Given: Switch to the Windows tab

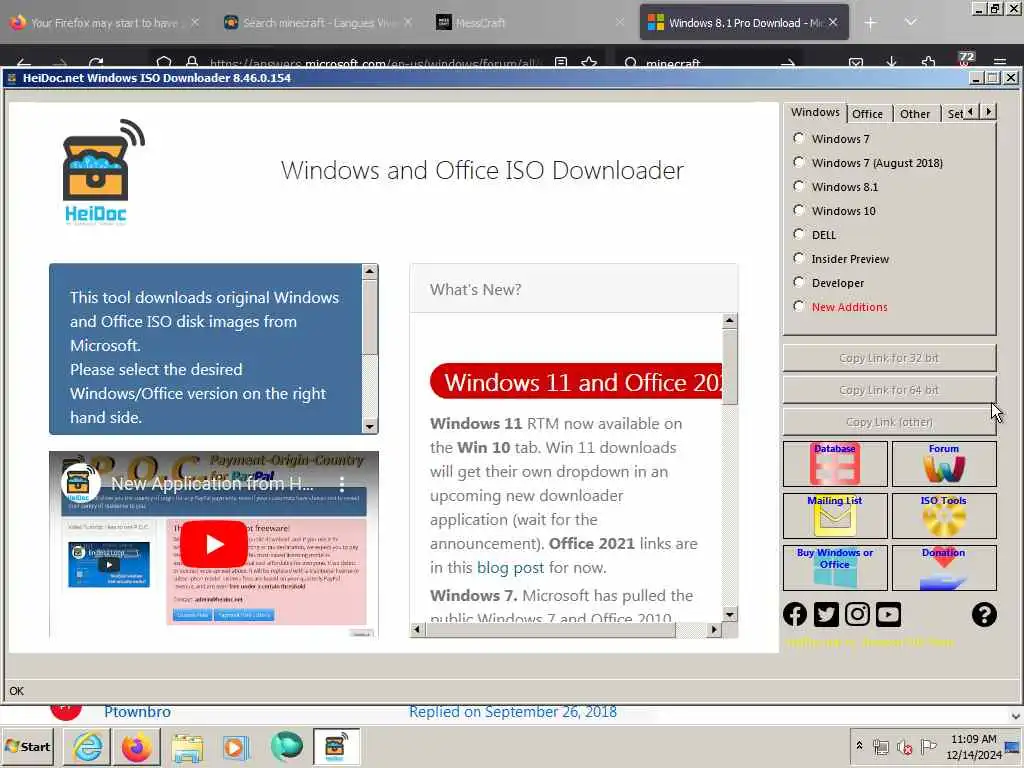Looking at the screenshot, I should click(815, 112).
